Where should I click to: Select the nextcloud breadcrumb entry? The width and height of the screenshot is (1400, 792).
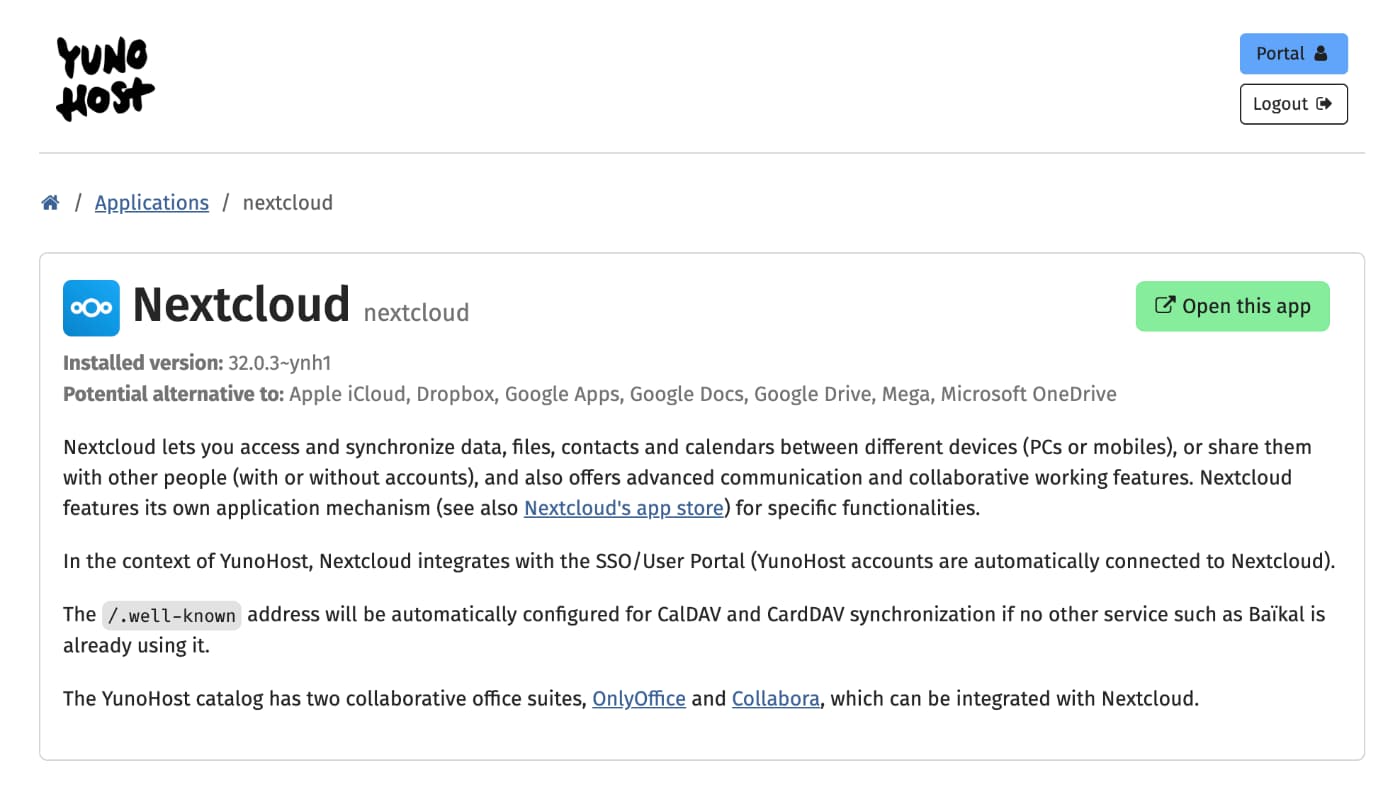coord(287,202)
